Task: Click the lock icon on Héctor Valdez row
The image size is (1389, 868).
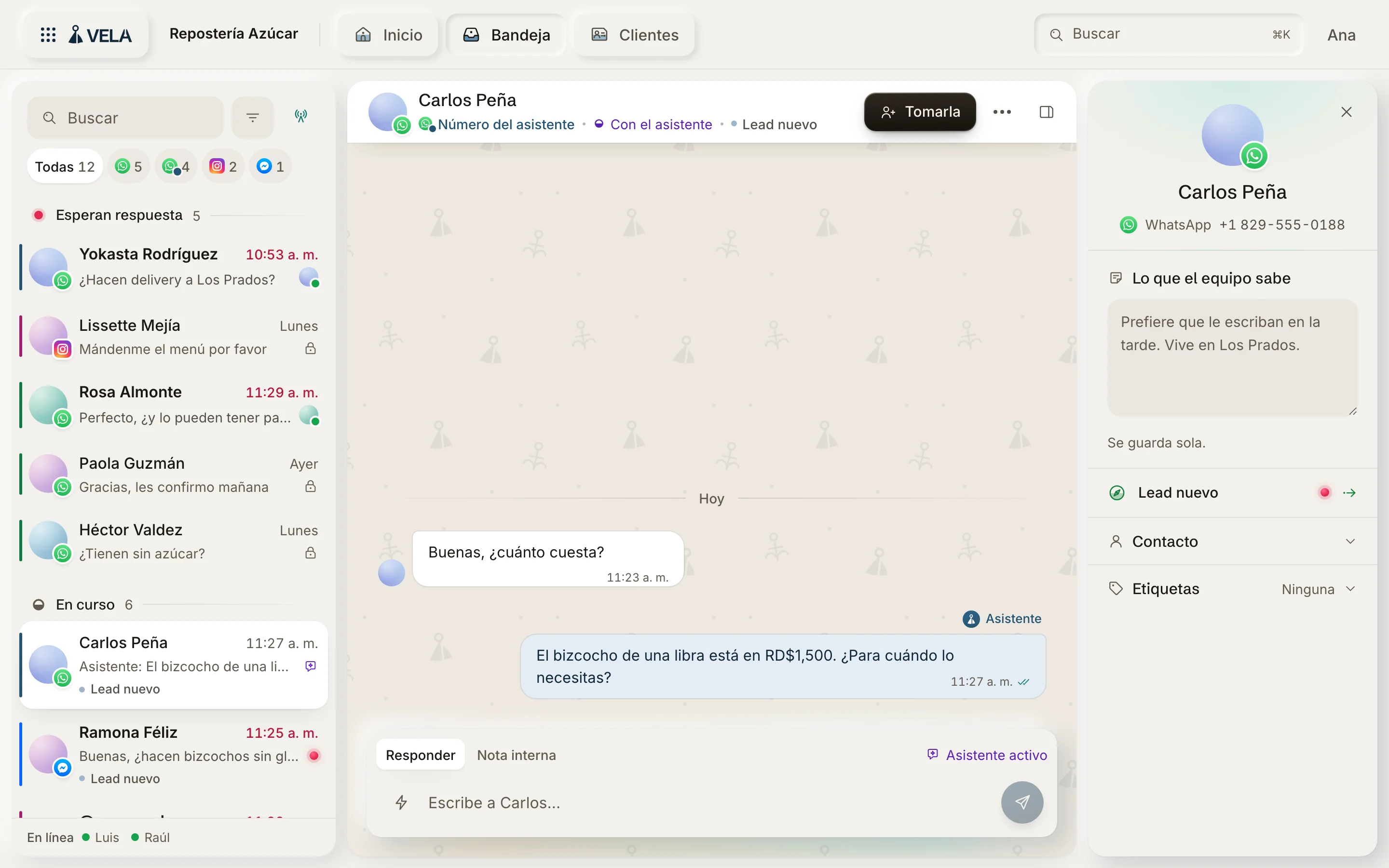Action: 311,553
